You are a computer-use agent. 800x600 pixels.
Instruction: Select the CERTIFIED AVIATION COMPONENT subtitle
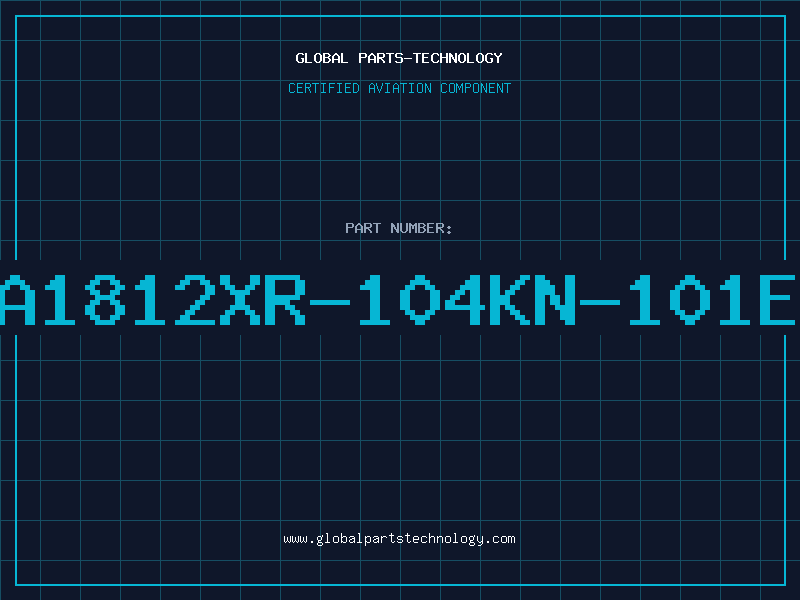pos(399,88)
